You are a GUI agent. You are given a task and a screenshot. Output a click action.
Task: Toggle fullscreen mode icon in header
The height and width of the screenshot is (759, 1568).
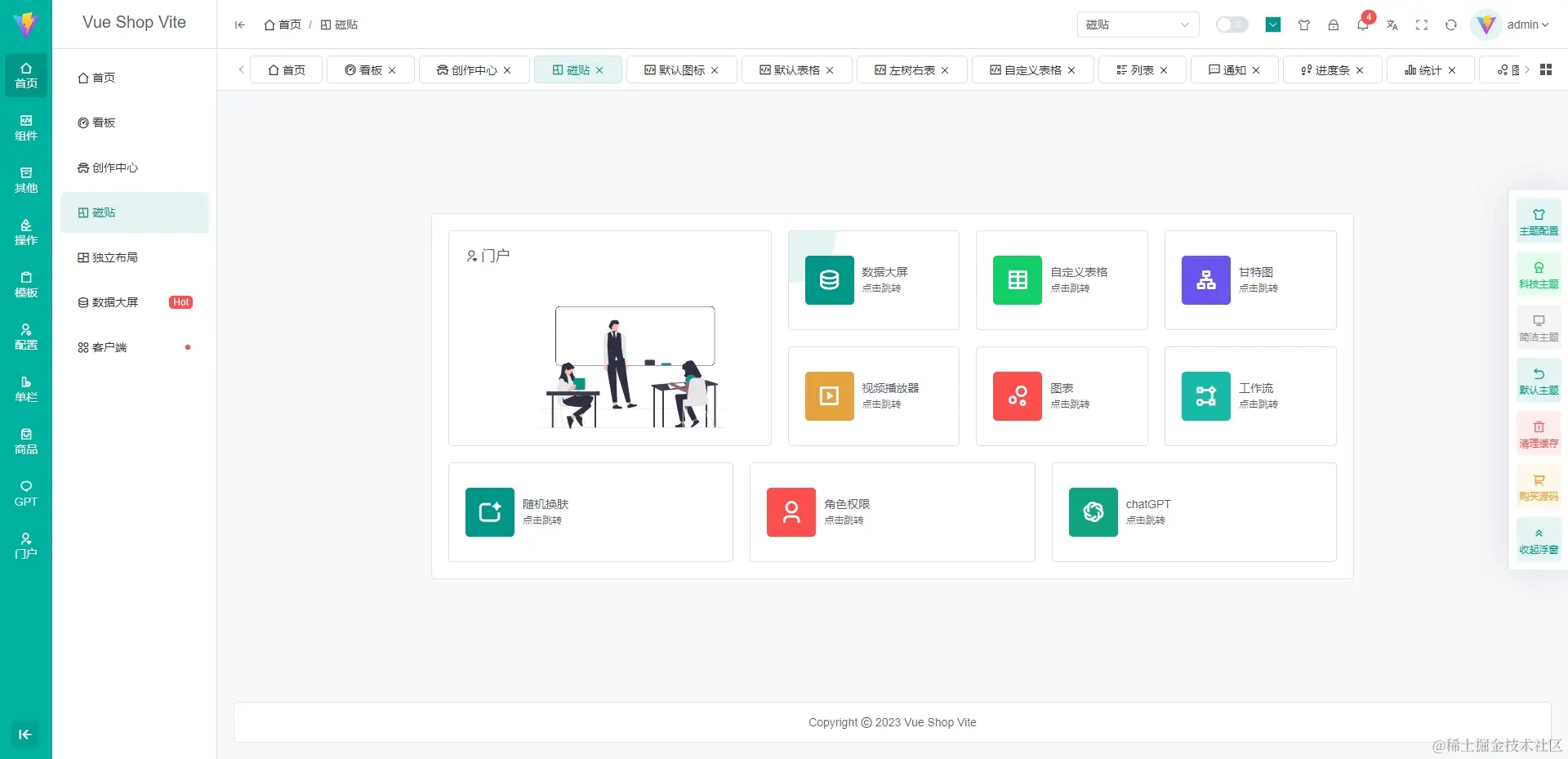(x=1422, y=25)
